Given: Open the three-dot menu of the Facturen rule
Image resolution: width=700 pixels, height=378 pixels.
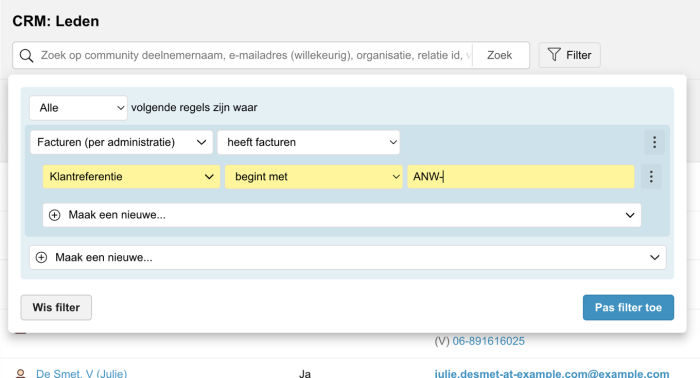Looking at the screenshot, I should 654,142.
